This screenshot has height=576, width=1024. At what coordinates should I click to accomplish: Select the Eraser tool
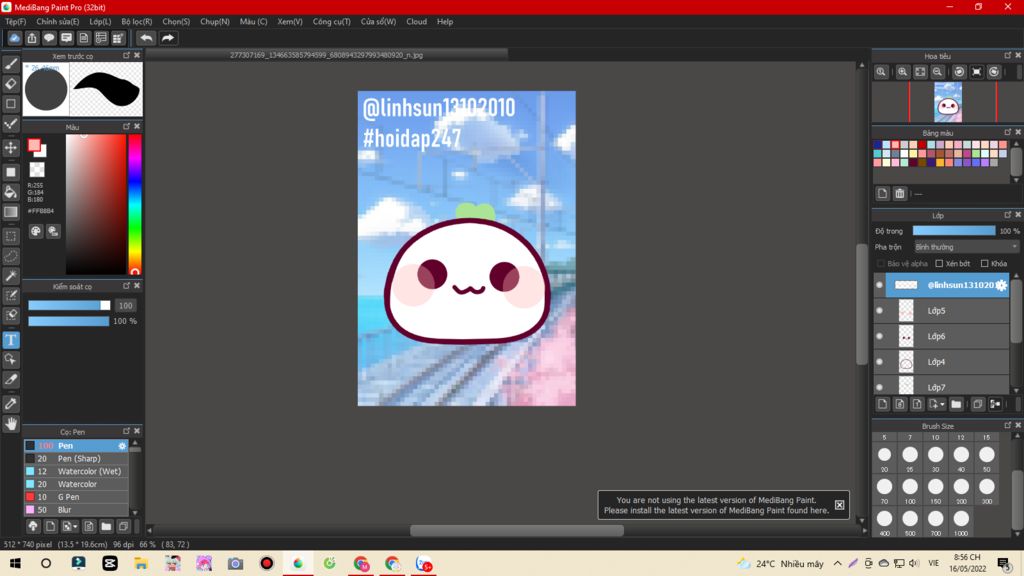11,84
